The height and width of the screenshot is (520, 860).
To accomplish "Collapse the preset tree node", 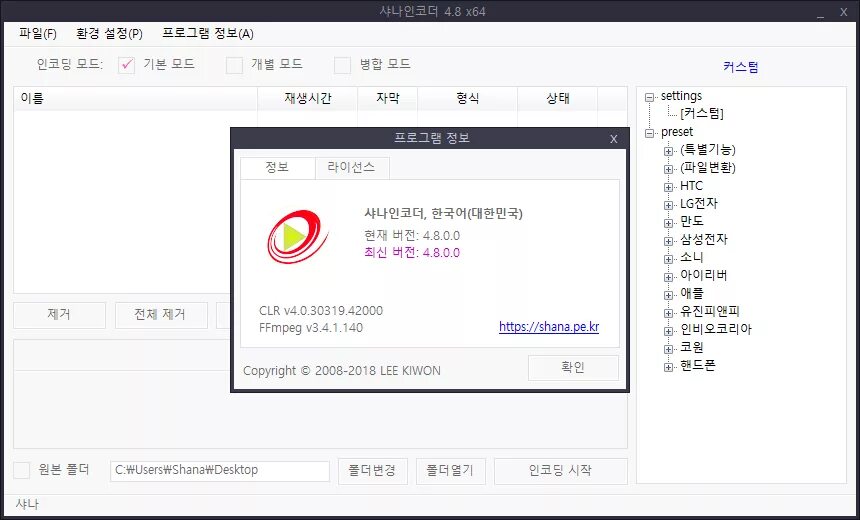I will pos(650,133).
